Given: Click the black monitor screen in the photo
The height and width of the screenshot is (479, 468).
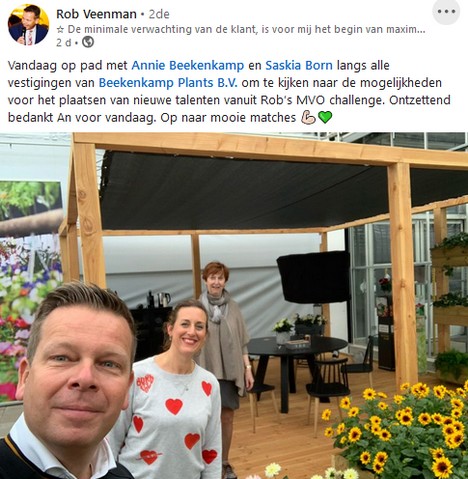Looking at the screenshot, I should point(313,277).
